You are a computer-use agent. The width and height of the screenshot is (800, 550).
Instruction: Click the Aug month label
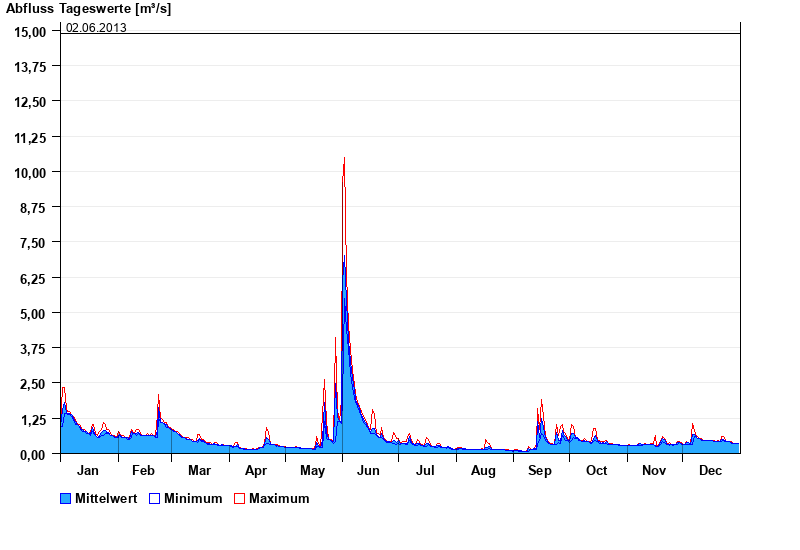483,470
